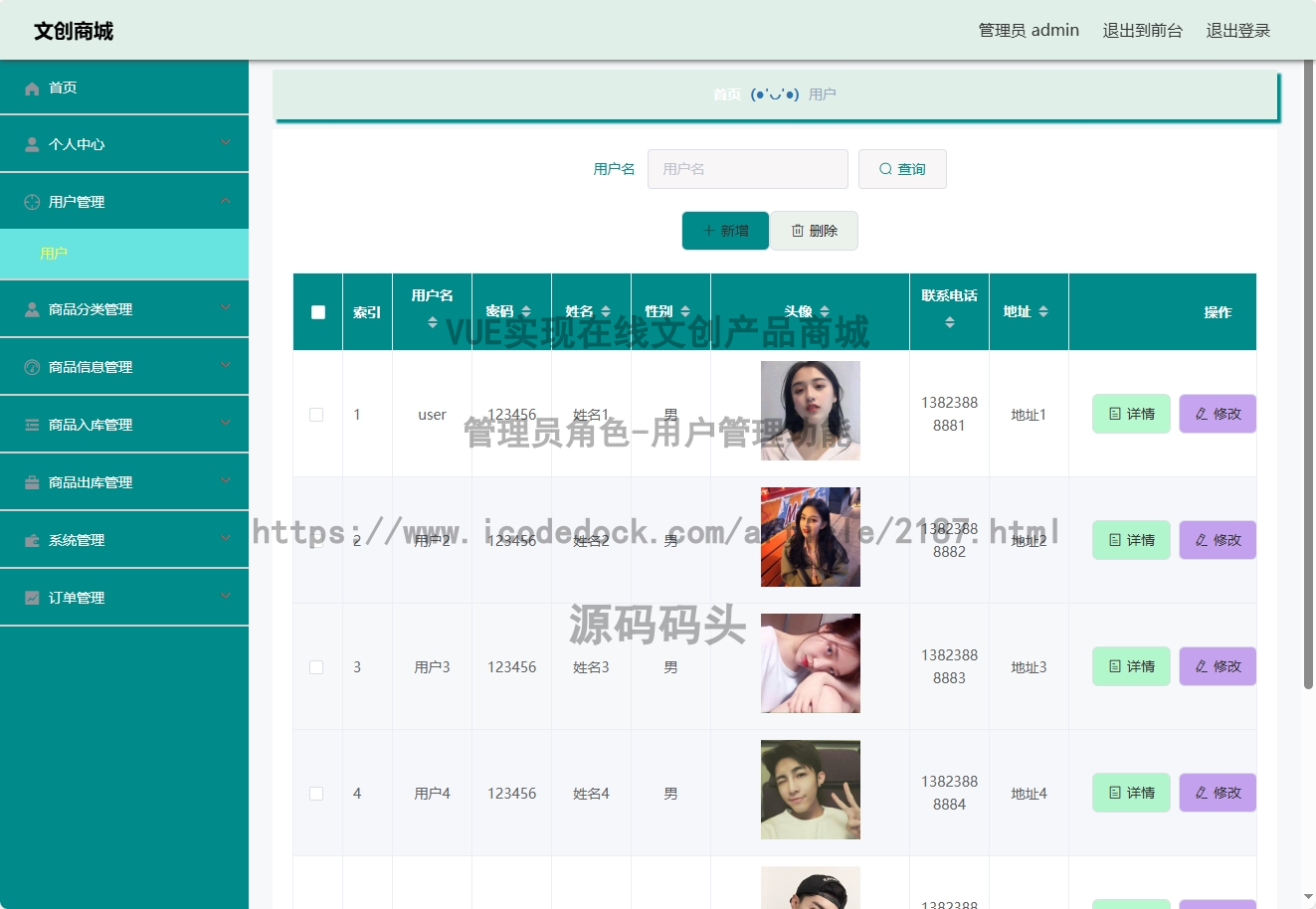Viewport: 1316px width, 909px height.
Task: Click the 地址3 cell
Action: tap(1029, 667)
